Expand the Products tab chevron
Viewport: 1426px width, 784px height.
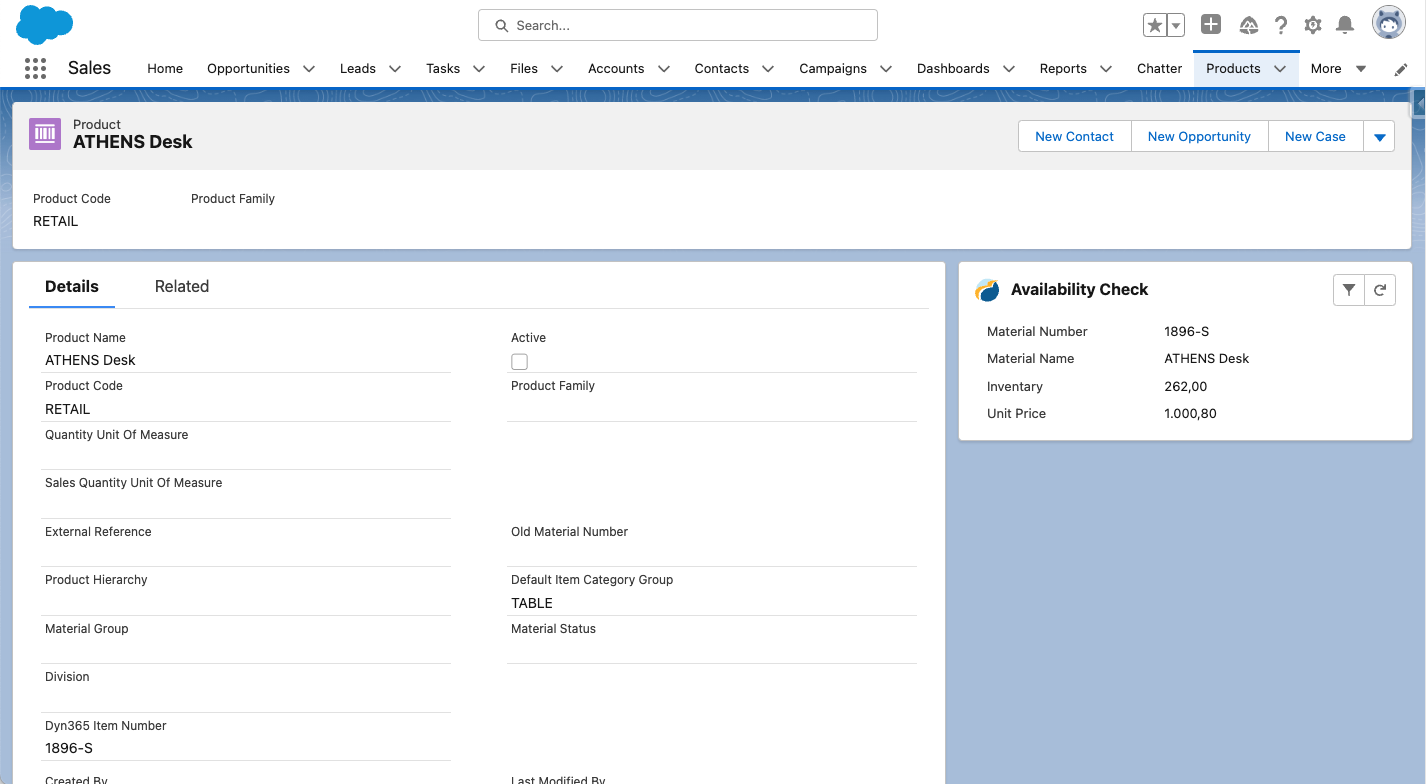coord(1280,69)
